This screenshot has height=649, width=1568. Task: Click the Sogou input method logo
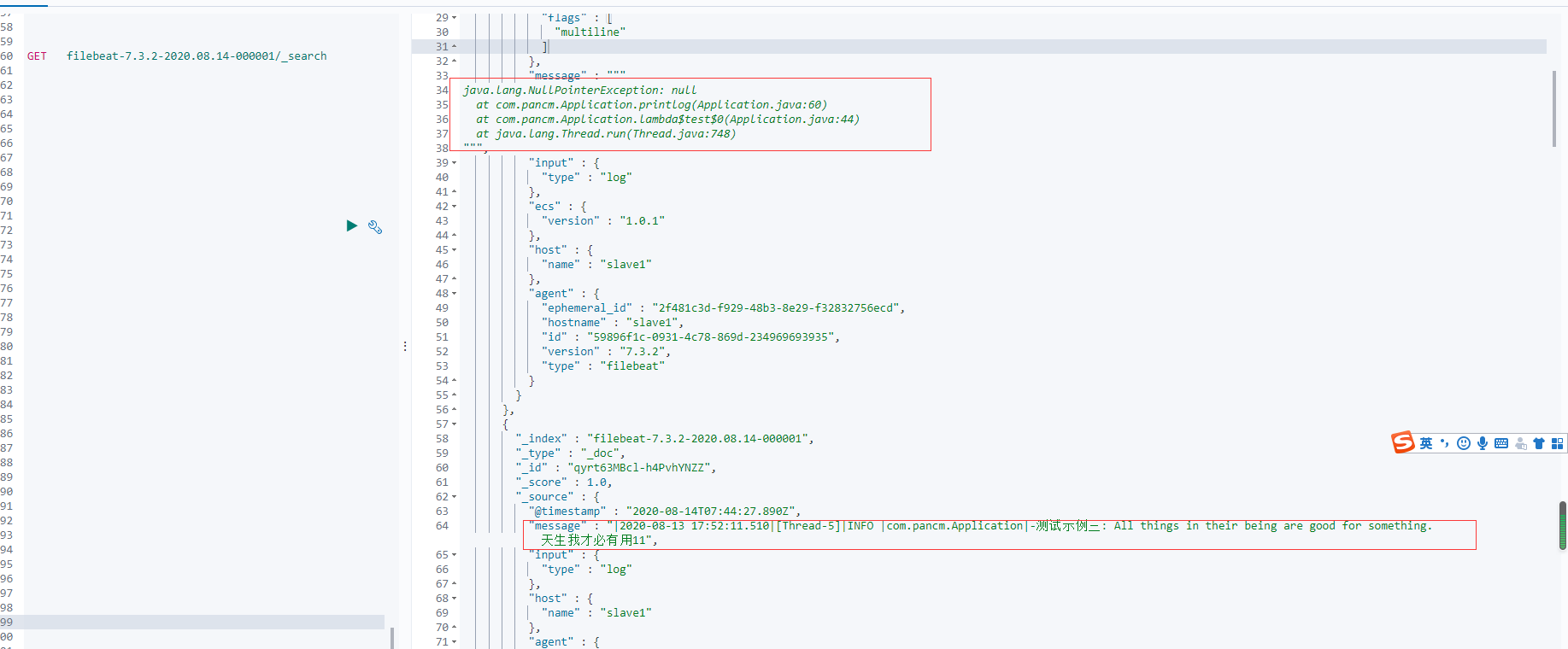(1403, 442)
